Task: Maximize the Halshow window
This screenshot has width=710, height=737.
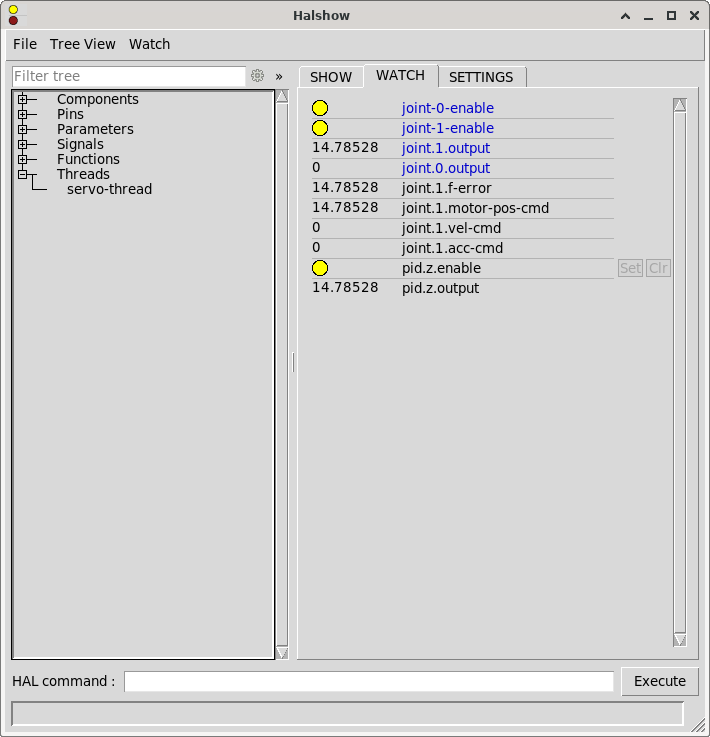Action: 671,16
